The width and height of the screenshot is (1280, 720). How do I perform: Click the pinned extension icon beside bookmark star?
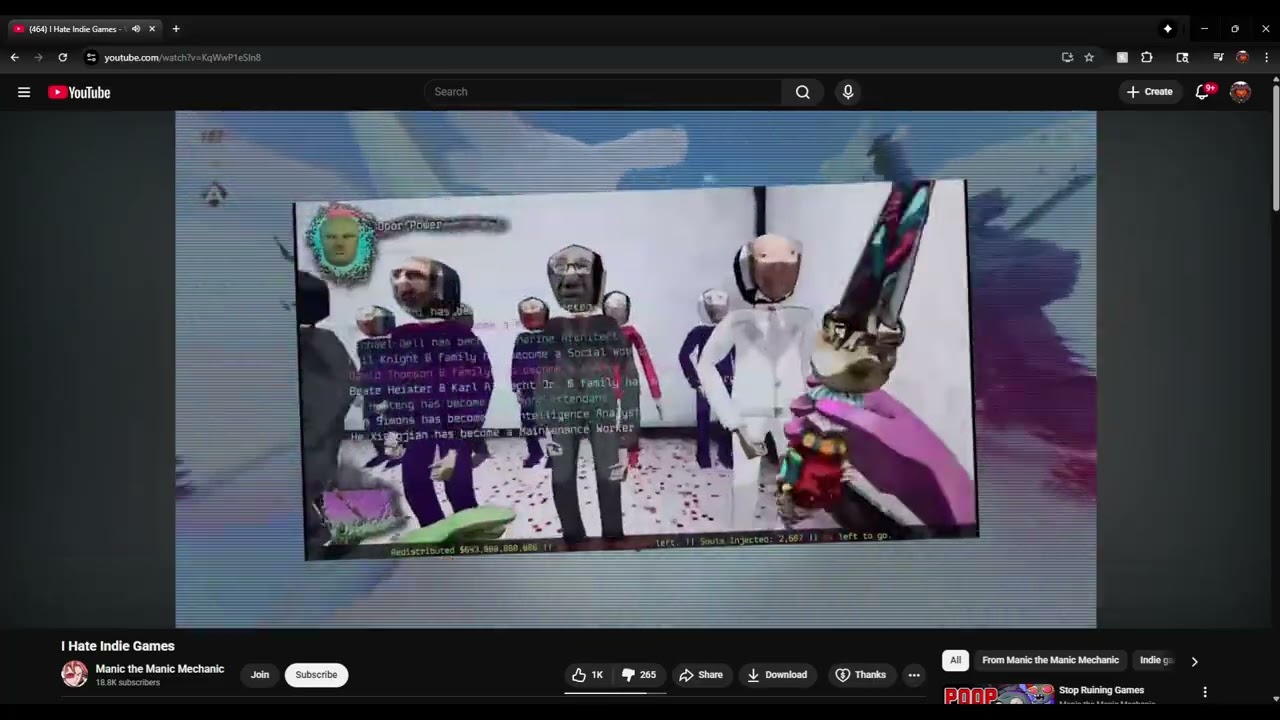1122,57
